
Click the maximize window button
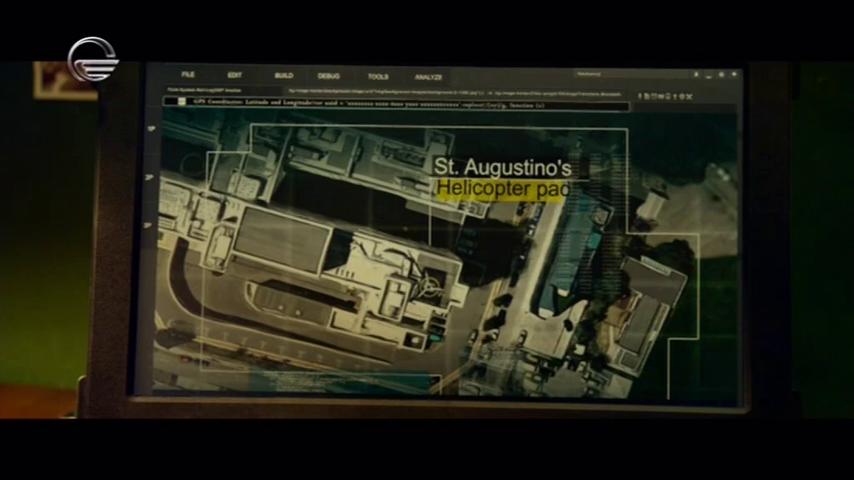point(720,74)
